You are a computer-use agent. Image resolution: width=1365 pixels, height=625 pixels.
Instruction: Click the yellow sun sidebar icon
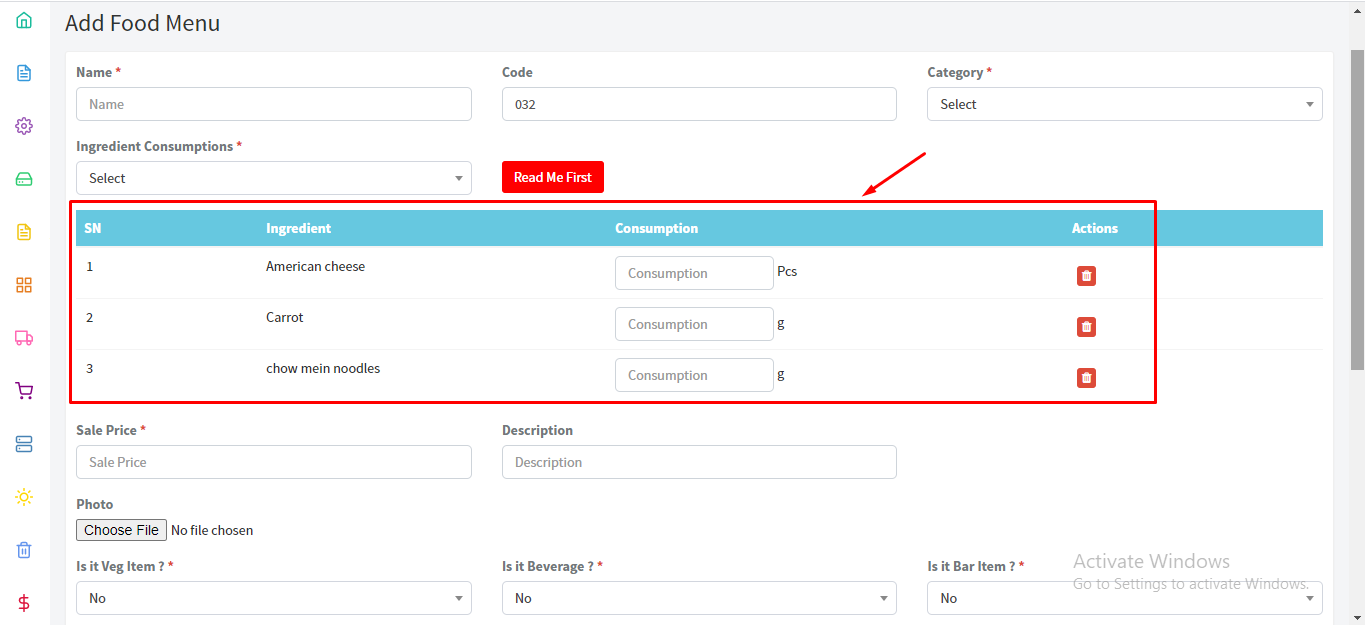pyautogui.click(x=24, y=497)
